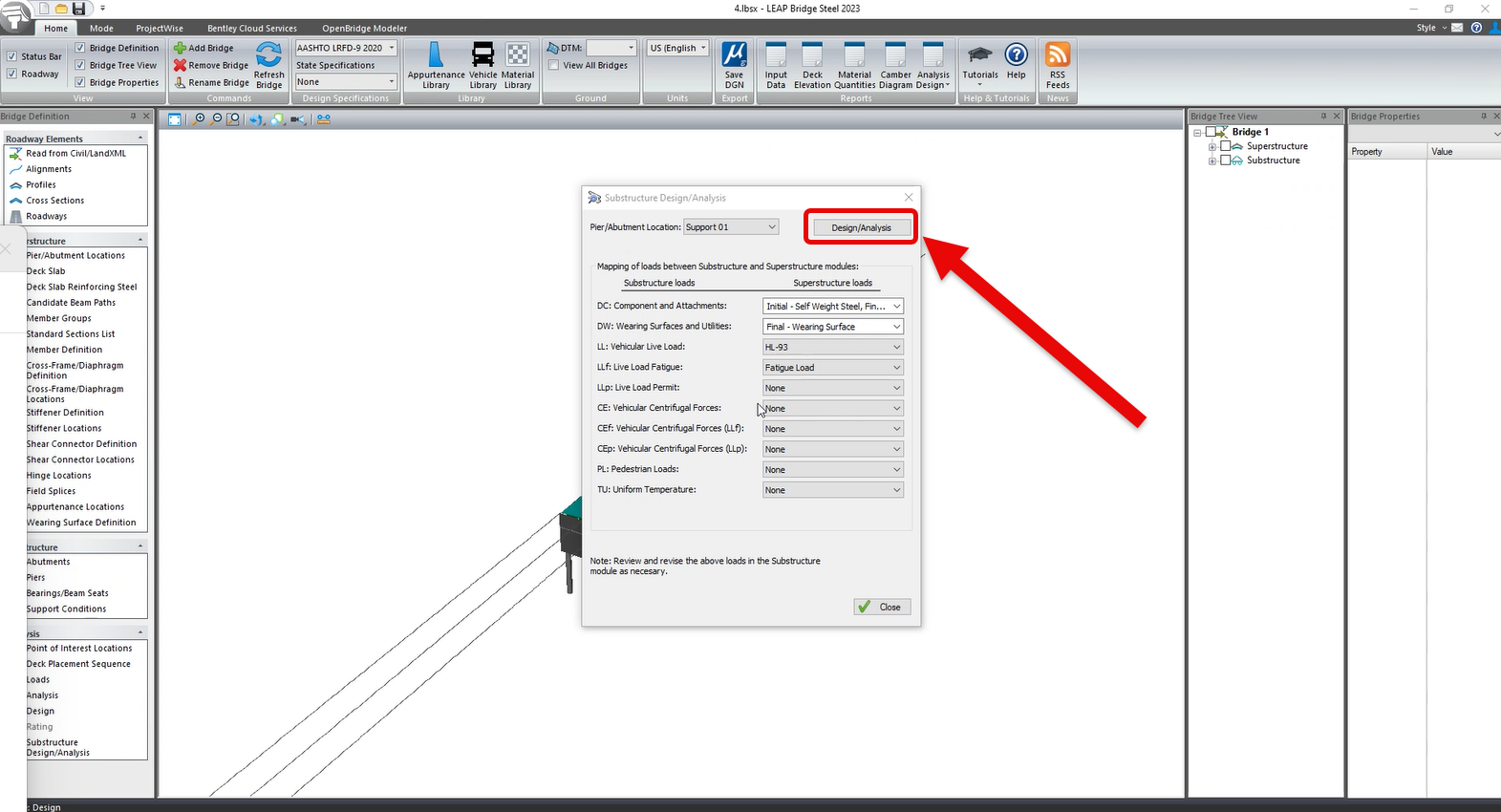Open the Style menu
Viewport: 1501px width, 812px height.
click(x=1429, y=28)
